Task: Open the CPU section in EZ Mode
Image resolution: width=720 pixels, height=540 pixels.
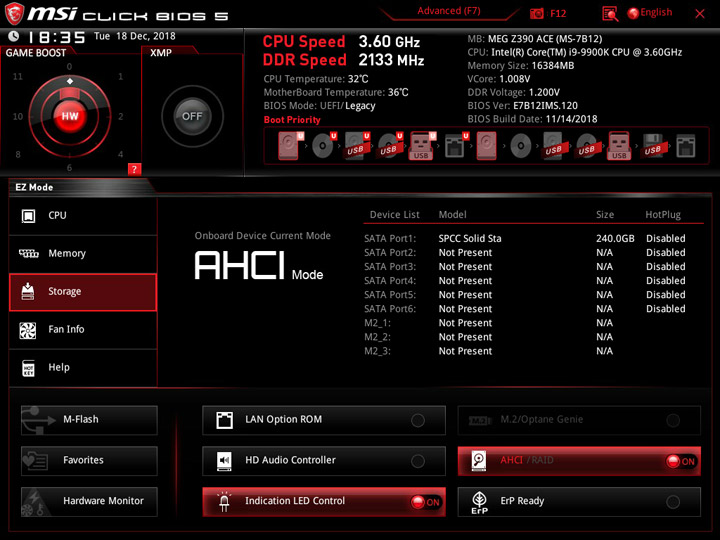Action: (83, 216)
